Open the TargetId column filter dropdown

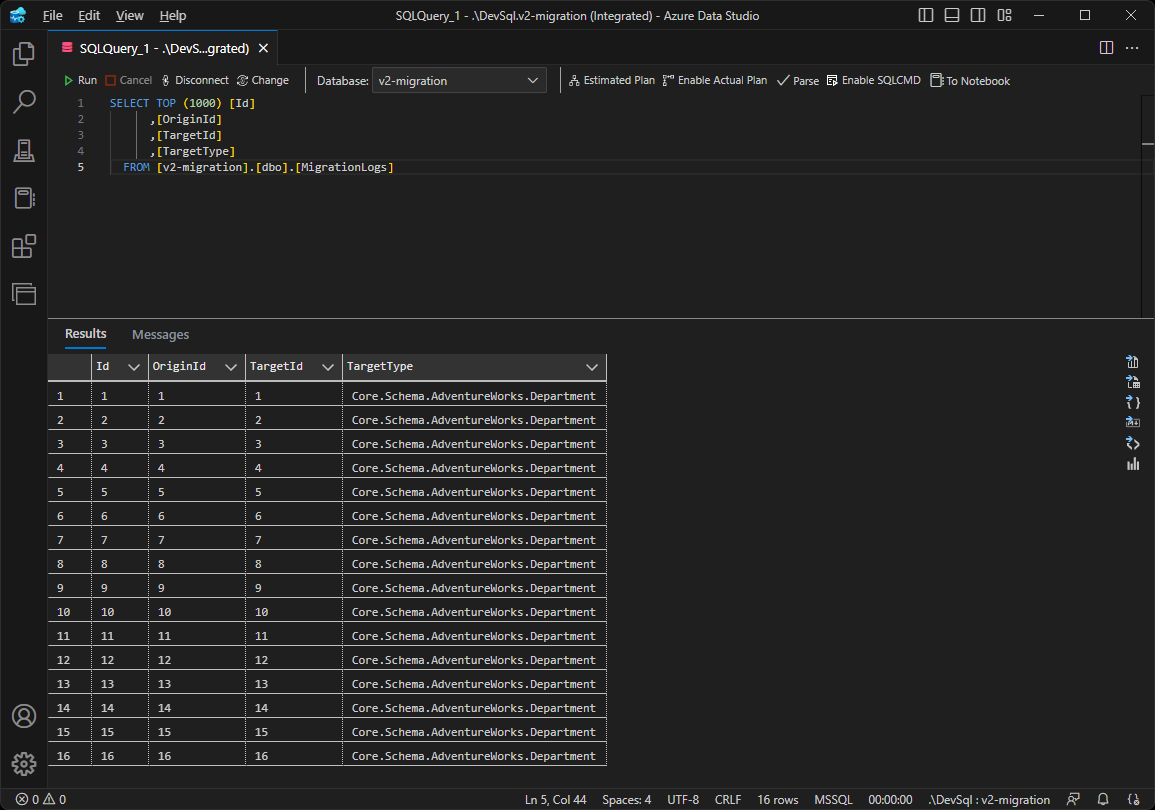328,367
